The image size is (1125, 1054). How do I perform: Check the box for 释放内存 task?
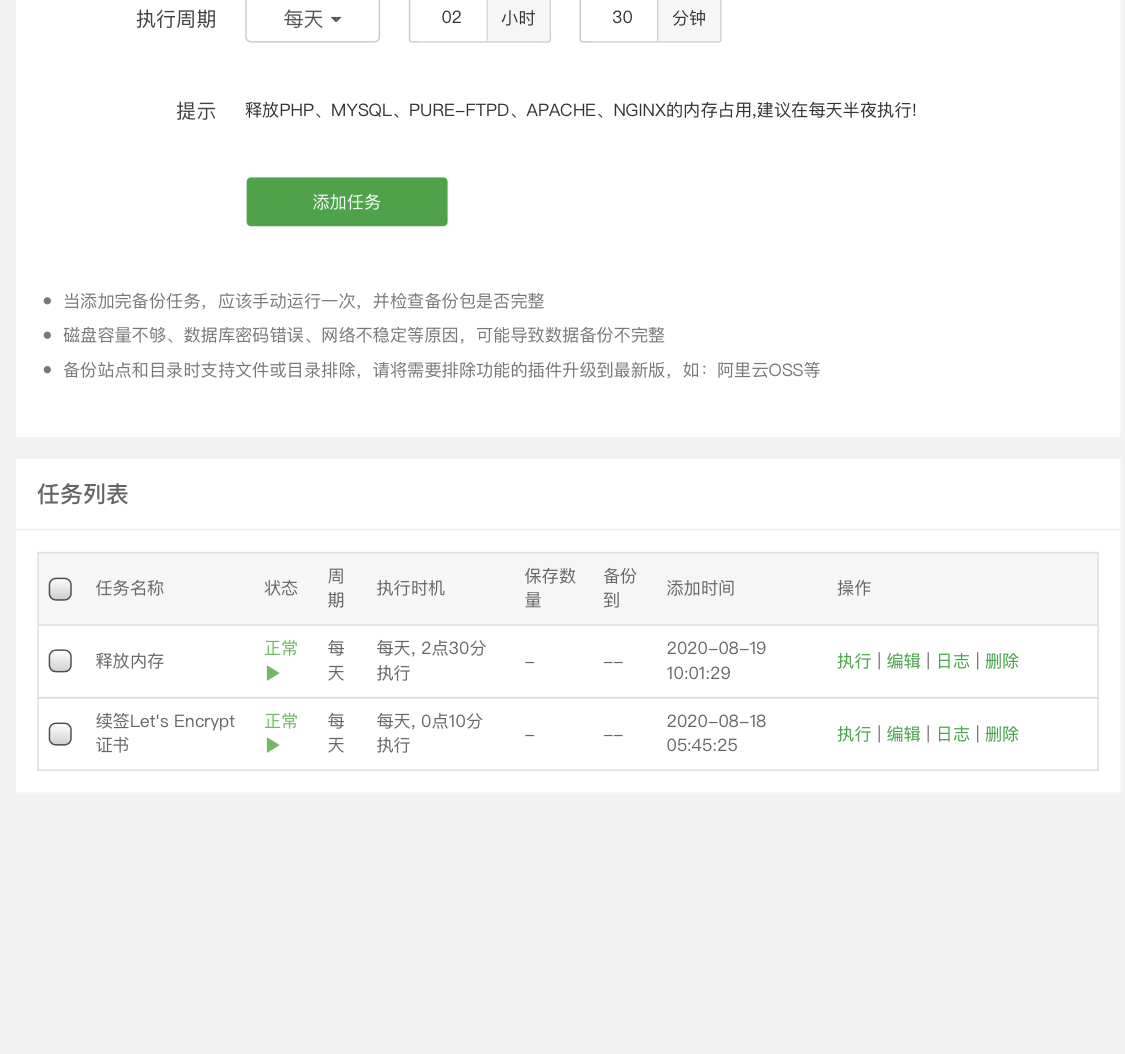60,661
